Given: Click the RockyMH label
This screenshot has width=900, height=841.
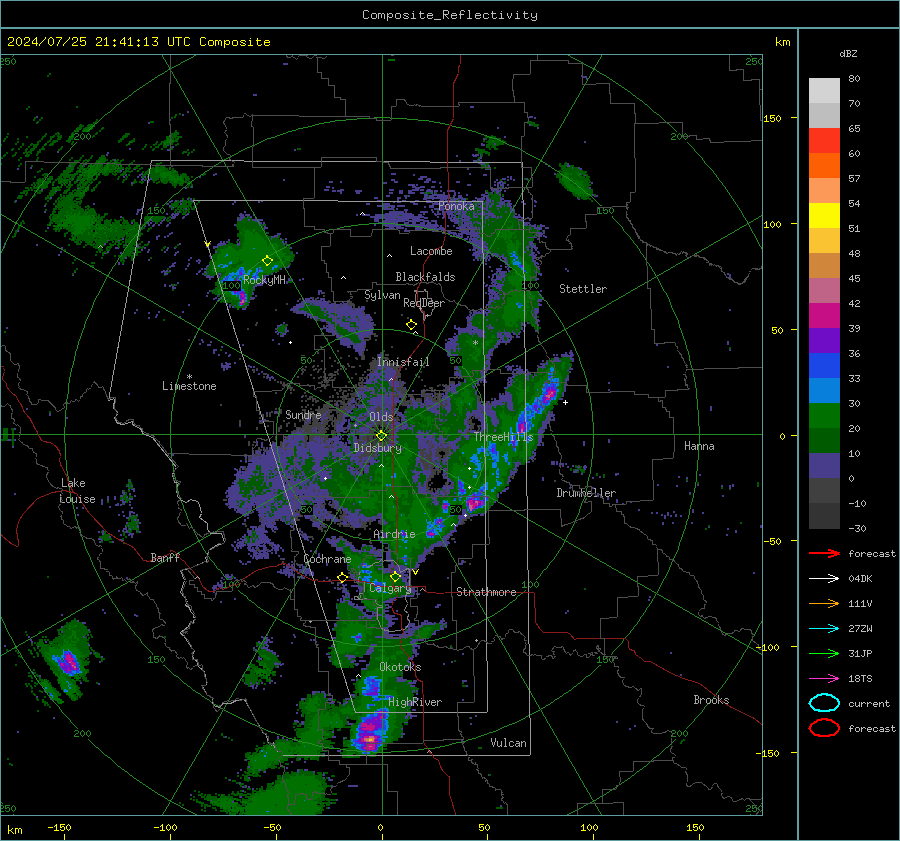Looking at the screenshot, I should tap(264, 280).
